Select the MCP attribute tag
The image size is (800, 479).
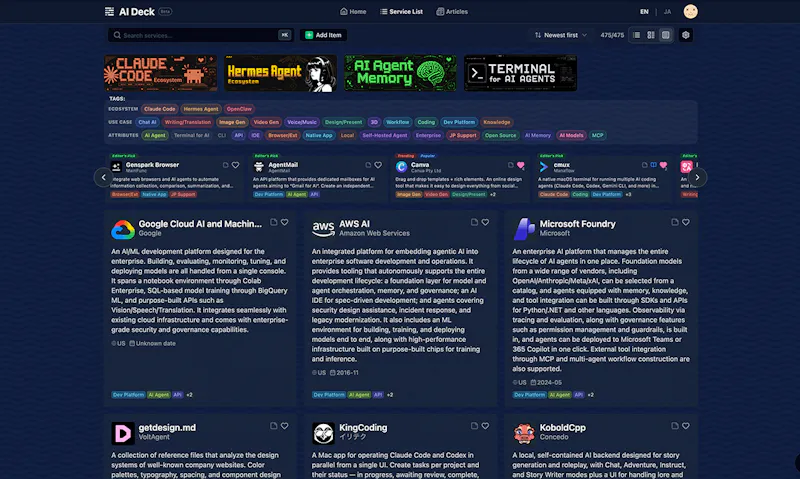tap(597, 135)
